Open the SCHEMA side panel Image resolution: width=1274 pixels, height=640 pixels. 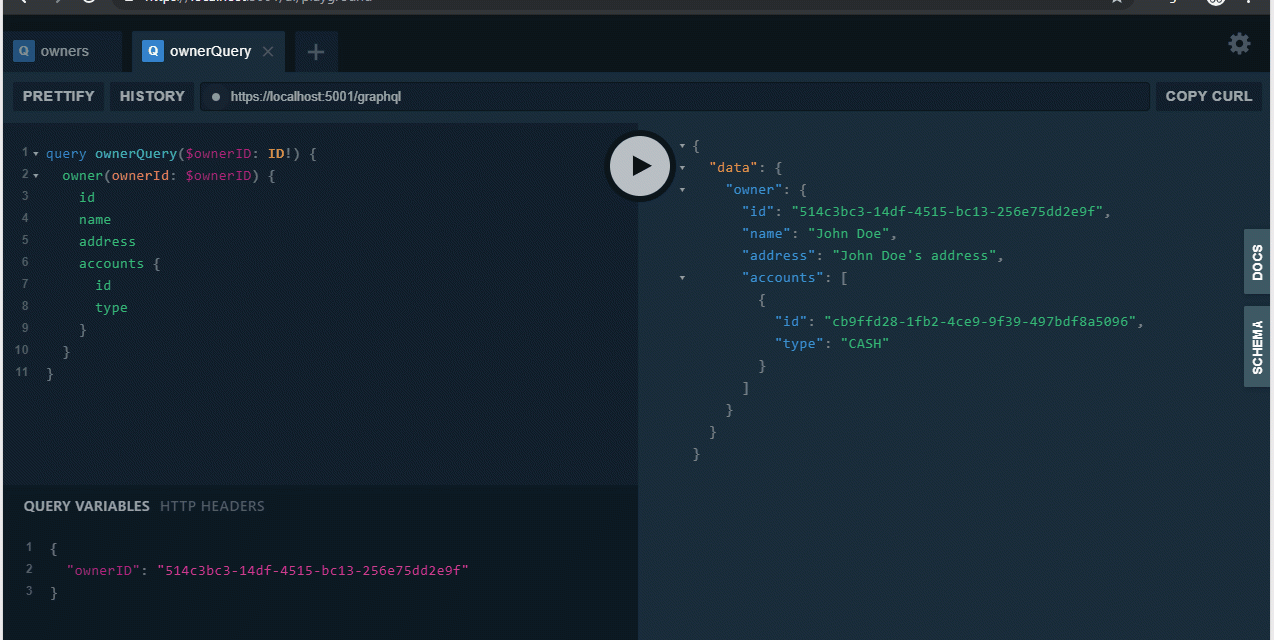click(x=1257, y=347)
